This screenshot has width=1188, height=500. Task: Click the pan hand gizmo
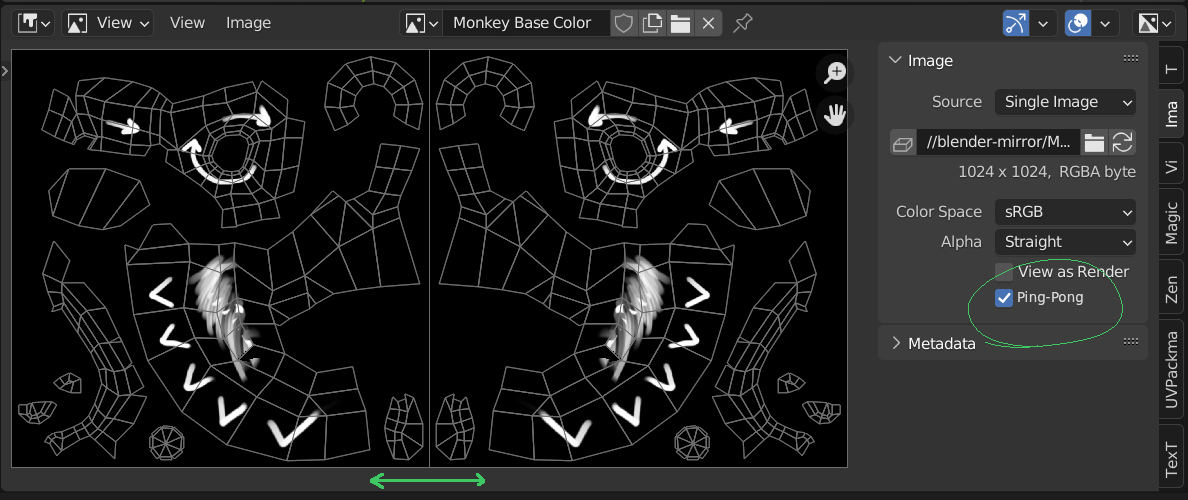point(835,115)
